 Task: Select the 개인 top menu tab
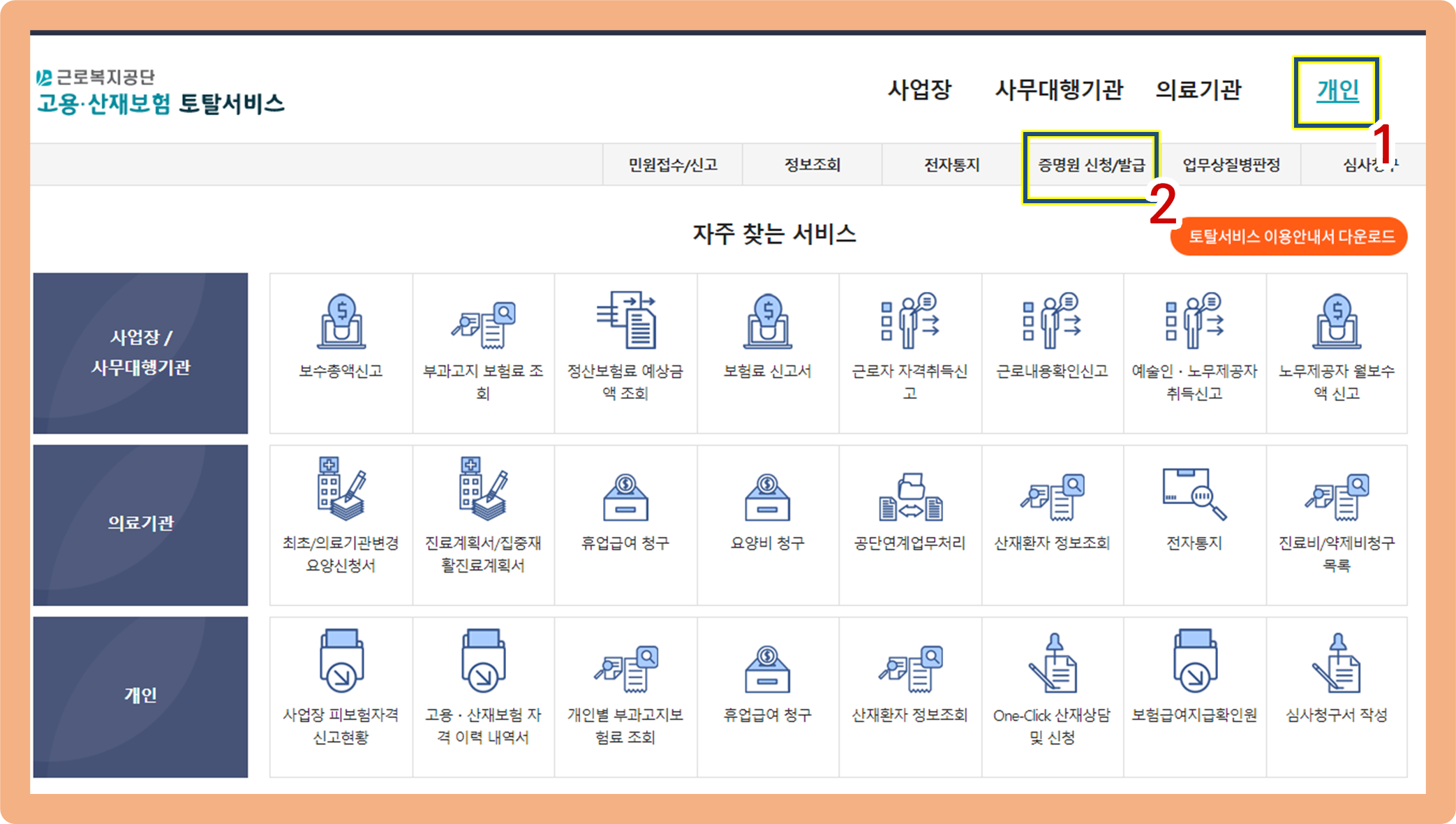point(1337,91)
